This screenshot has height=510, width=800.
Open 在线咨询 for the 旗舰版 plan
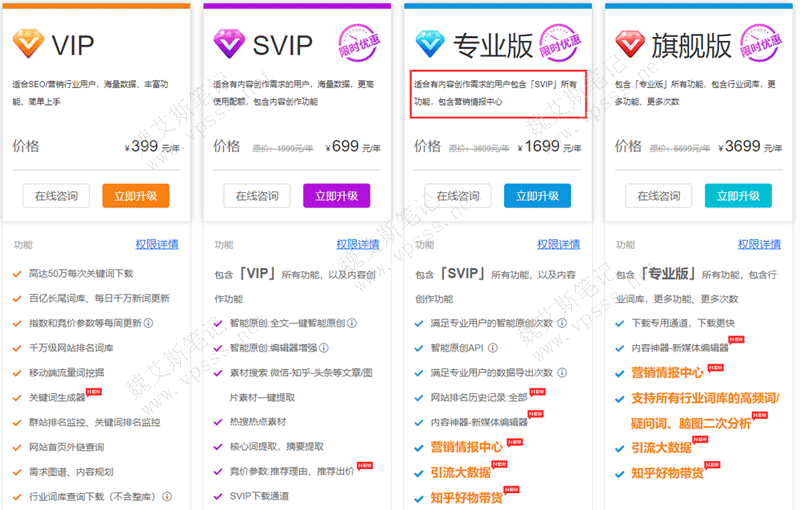[659, 196]
